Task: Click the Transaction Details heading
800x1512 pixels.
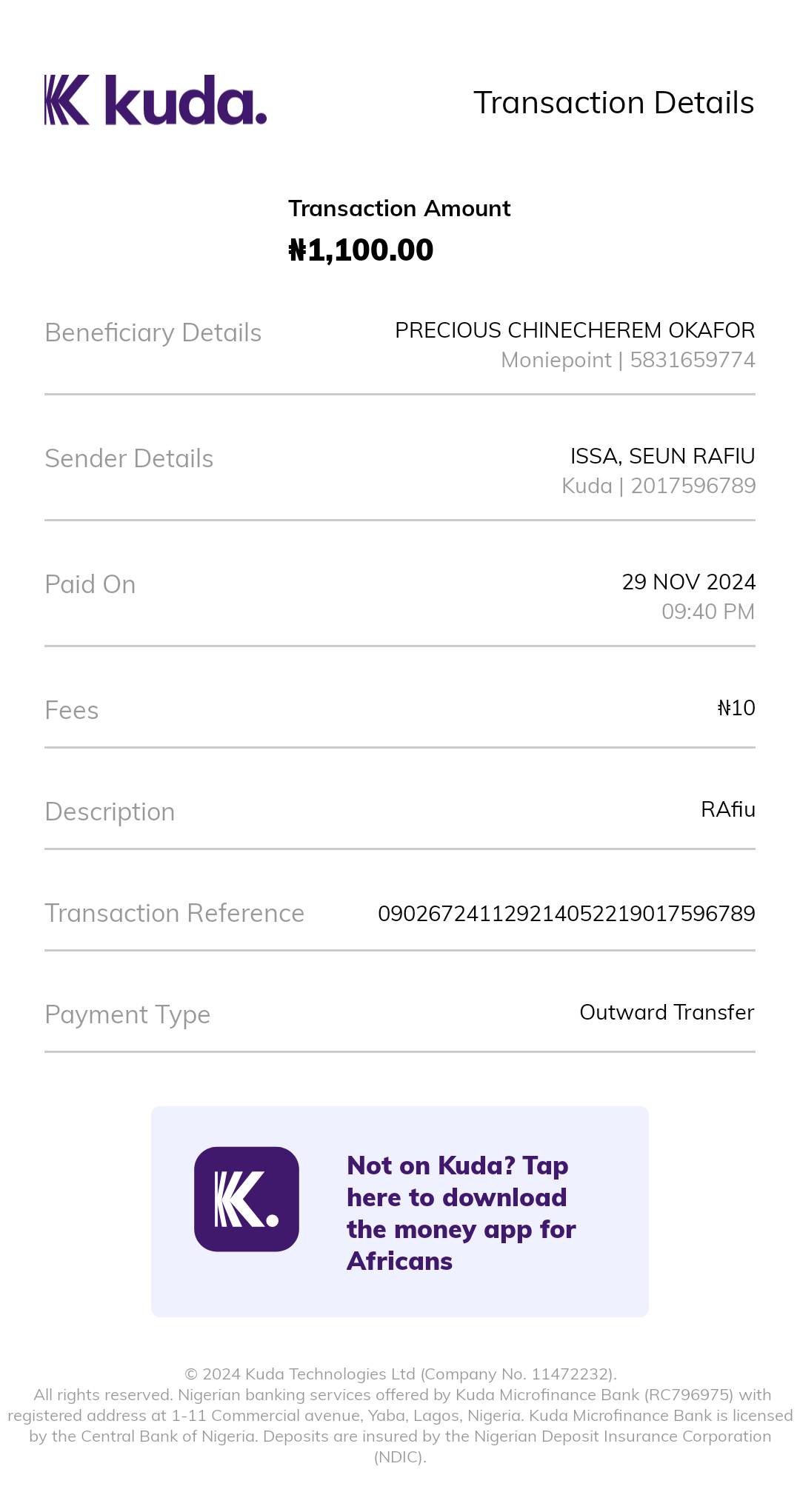Action: tap(613, 103)
